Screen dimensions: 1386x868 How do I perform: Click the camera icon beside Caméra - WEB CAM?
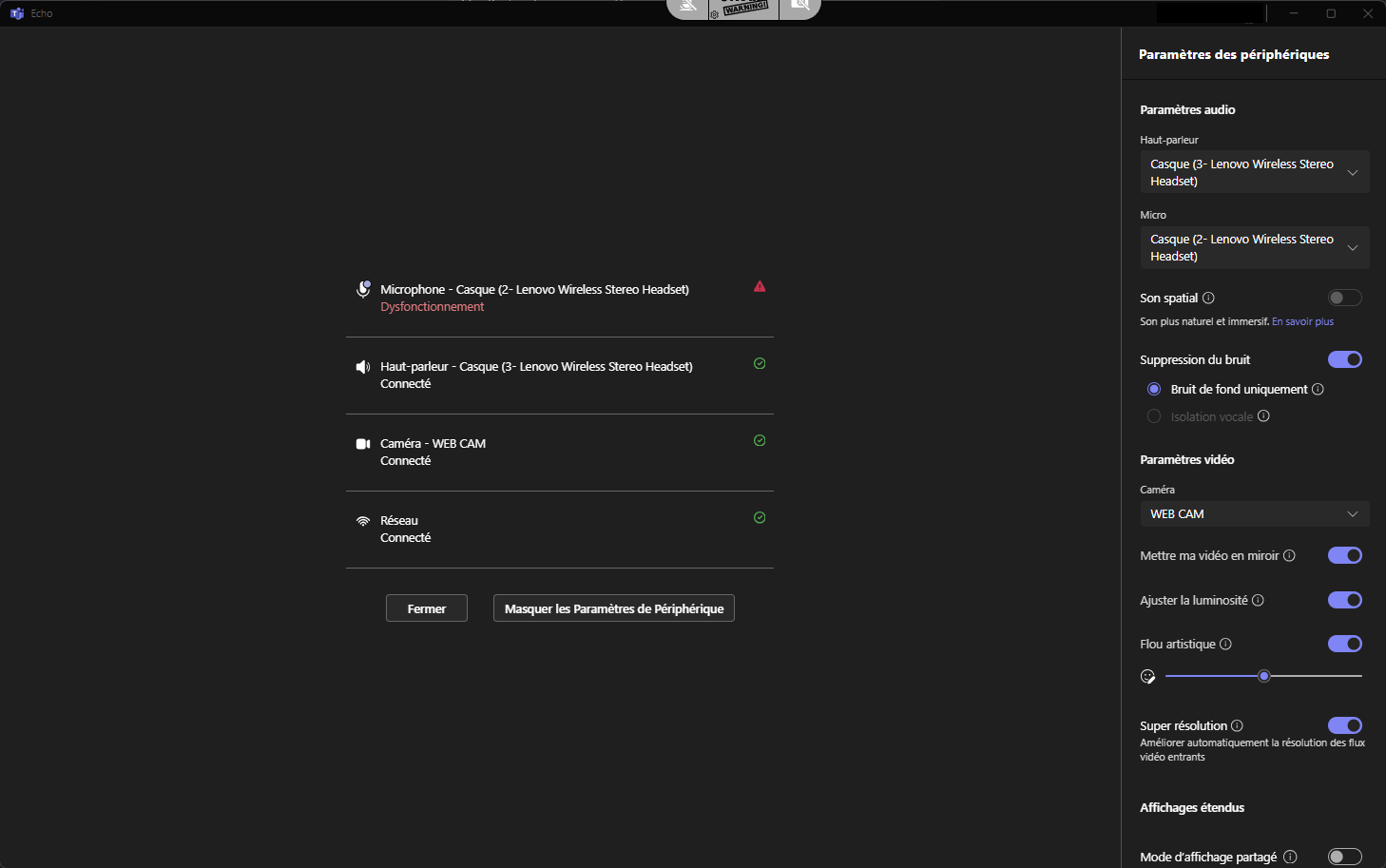(x=363, y=444)
